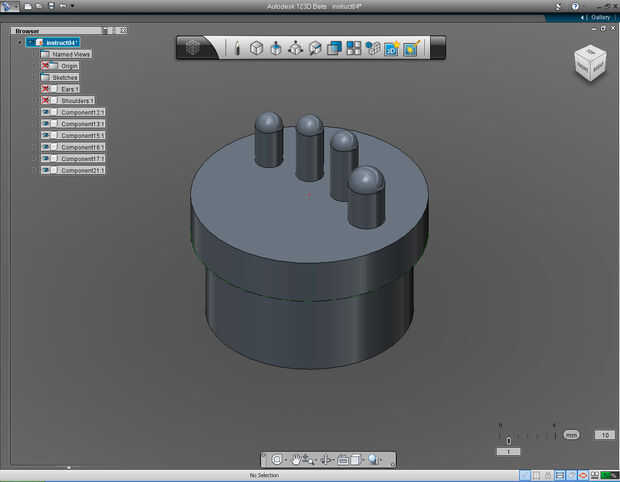Open the dropdown arrow after the Orbit tool
Image resolution: width=620 pixels, height=482 pixels.
coord(285,460)
